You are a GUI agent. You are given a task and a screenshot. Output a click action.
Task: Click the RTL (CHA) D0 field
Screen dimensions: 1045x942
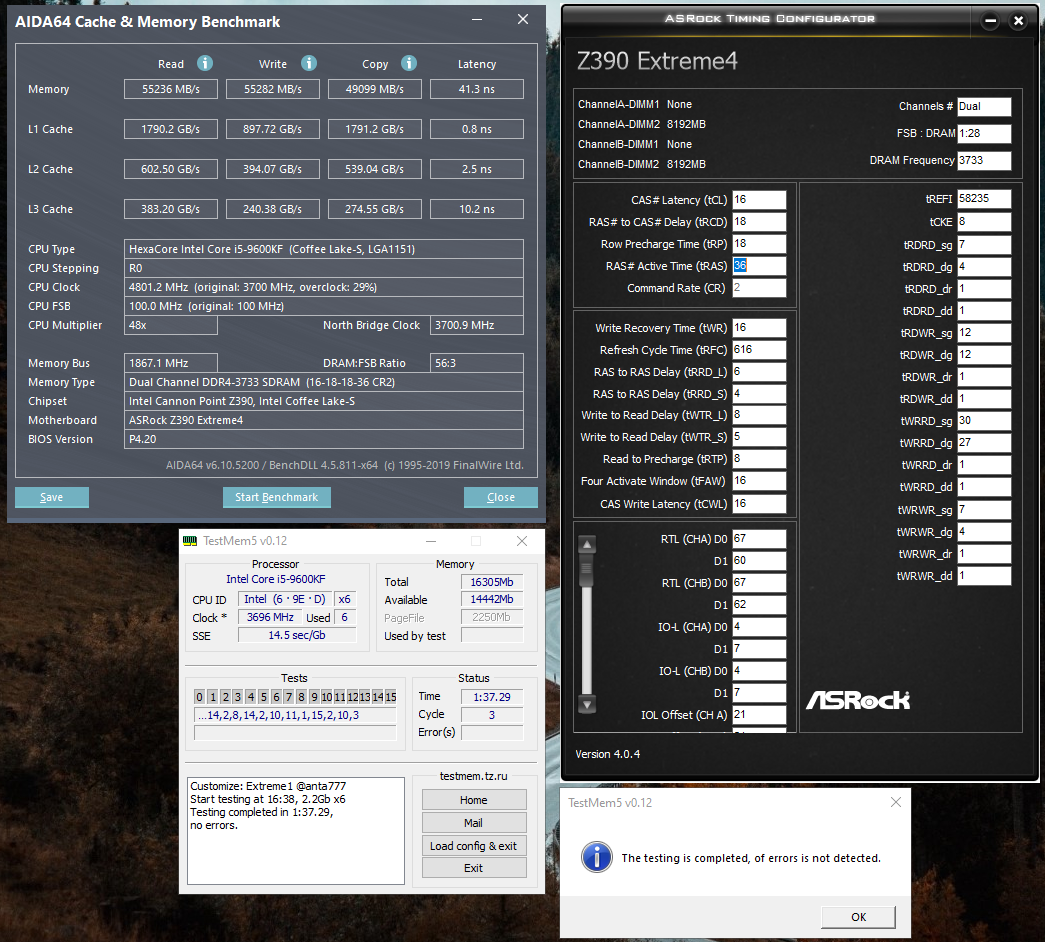759,539
